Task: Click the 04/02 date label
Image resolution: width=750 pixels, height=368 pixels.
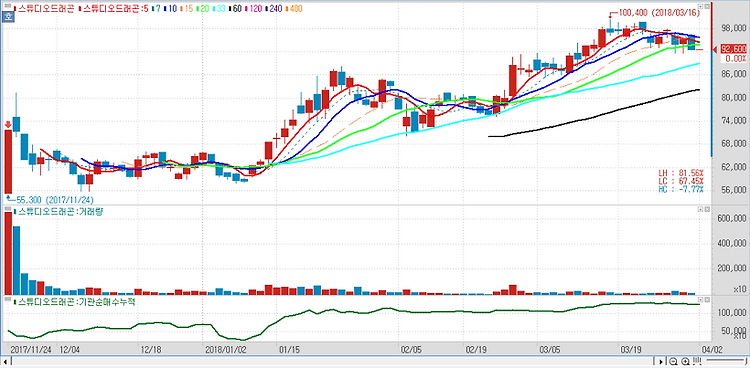Action: coord(711,349)
